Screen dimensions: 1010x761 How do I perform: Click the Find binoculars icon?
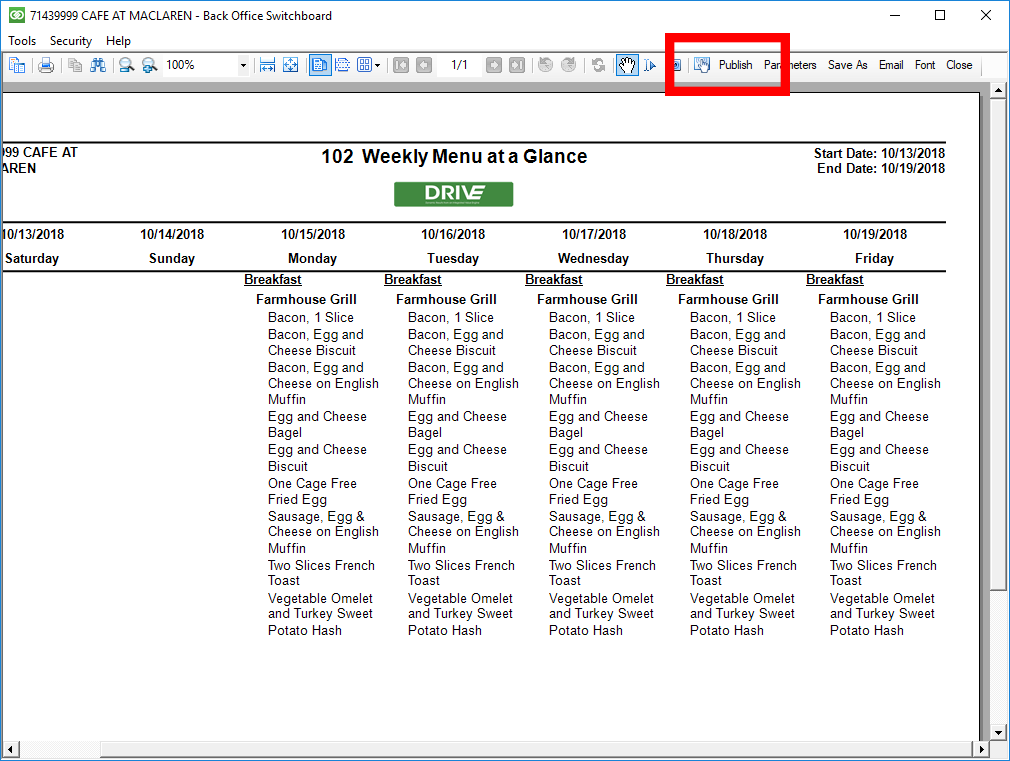[97, 65]
